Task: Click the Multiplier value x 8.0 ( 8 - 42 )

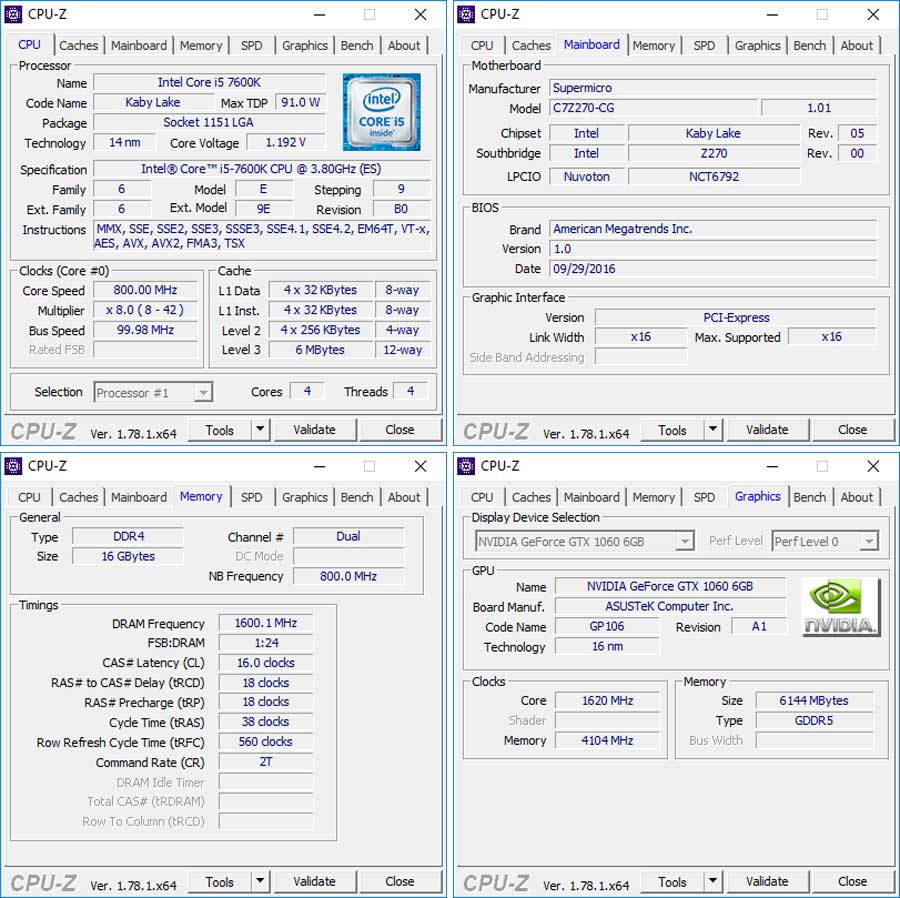Action: (145, 310)
